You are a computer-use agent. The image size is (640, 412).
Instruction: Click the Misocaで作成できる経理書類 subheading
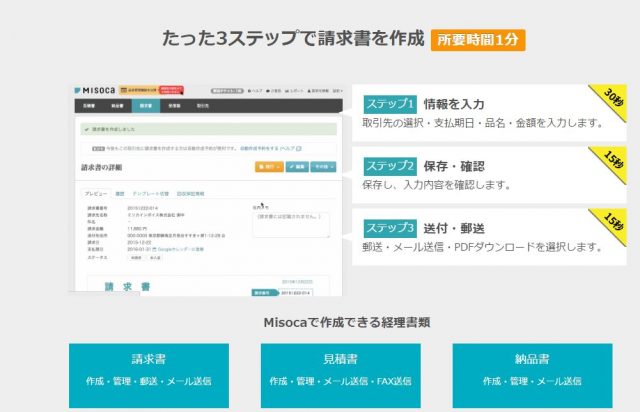[347, 323]
